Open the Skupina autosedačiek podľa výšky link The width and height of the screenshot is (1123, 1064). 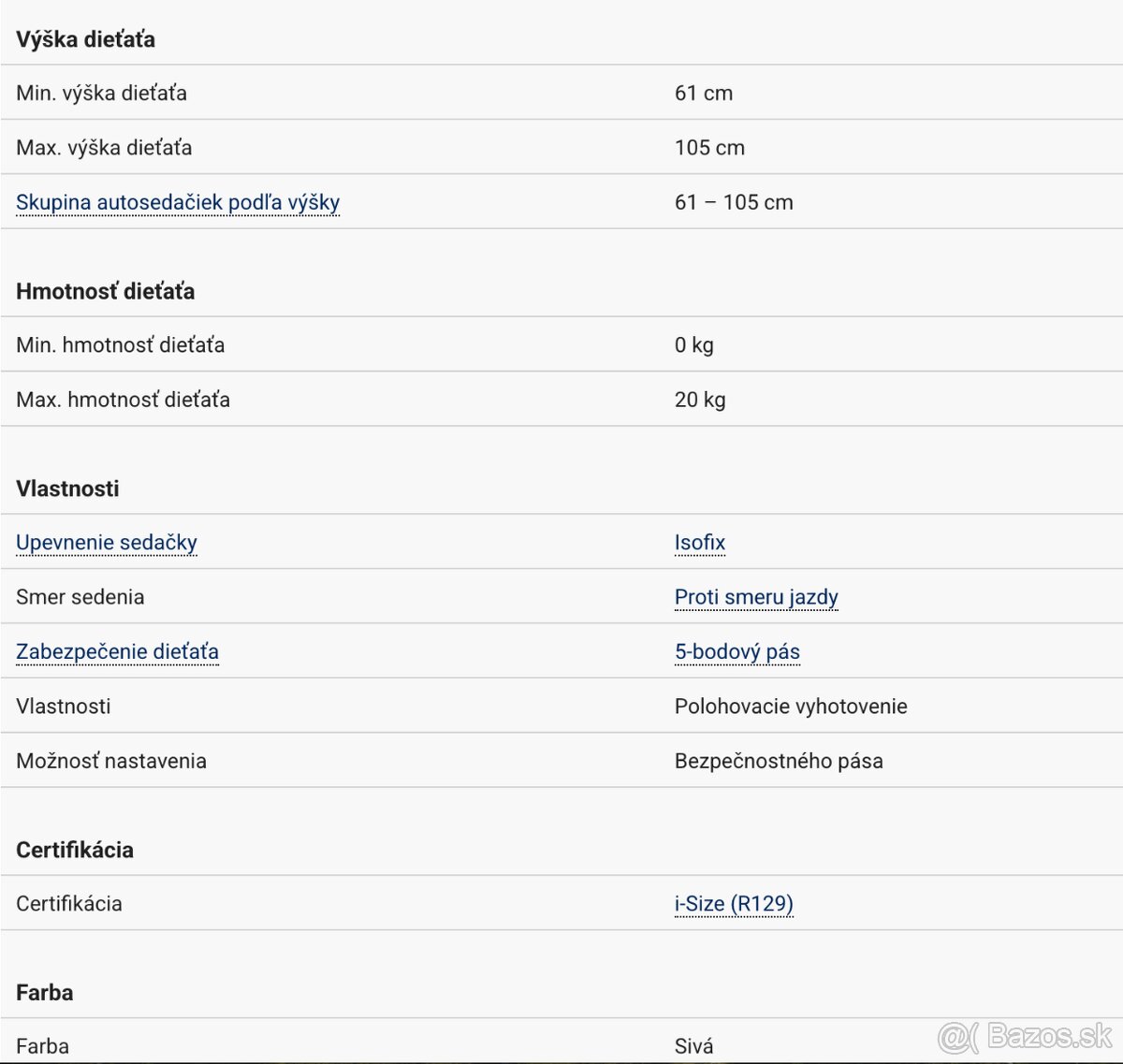(x=178, y=202)
